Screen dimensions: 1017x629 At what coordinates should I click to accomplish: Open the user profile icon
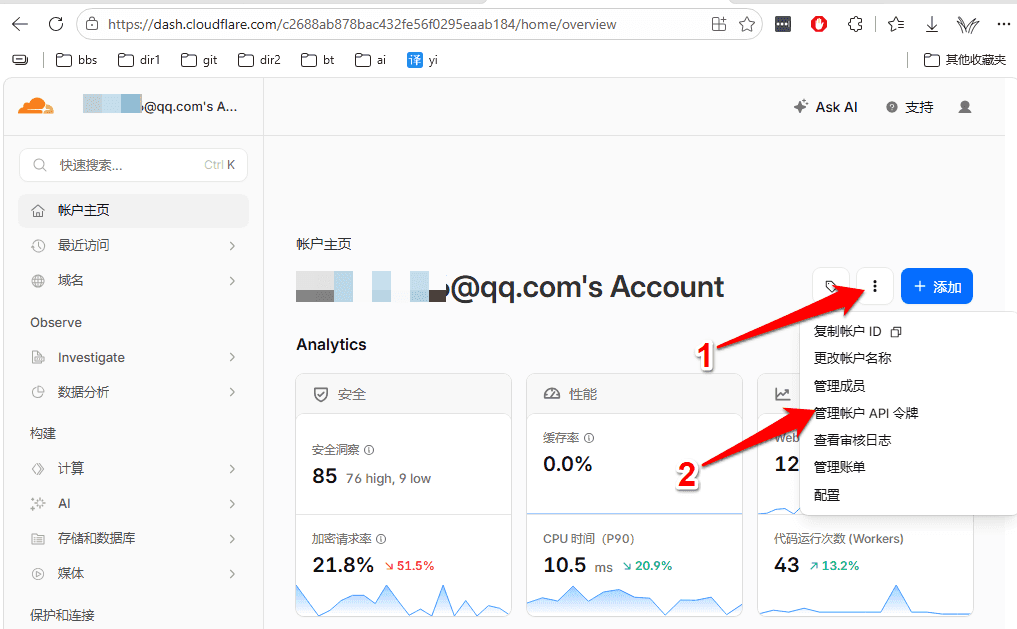pos(965,107)
